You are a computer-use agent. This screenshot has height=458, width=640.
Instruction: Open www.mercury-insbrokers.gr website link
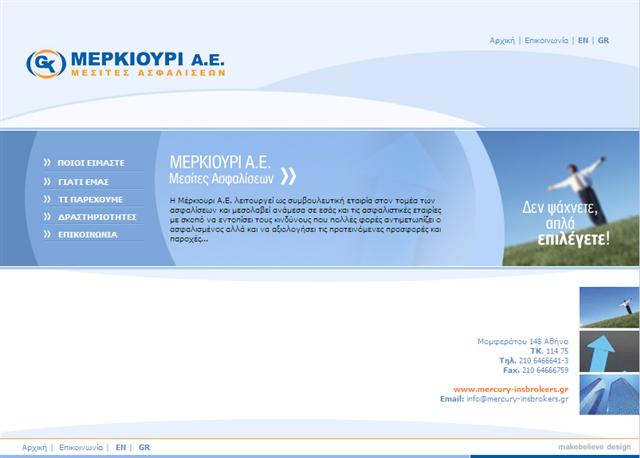click(x=511, y=389)
